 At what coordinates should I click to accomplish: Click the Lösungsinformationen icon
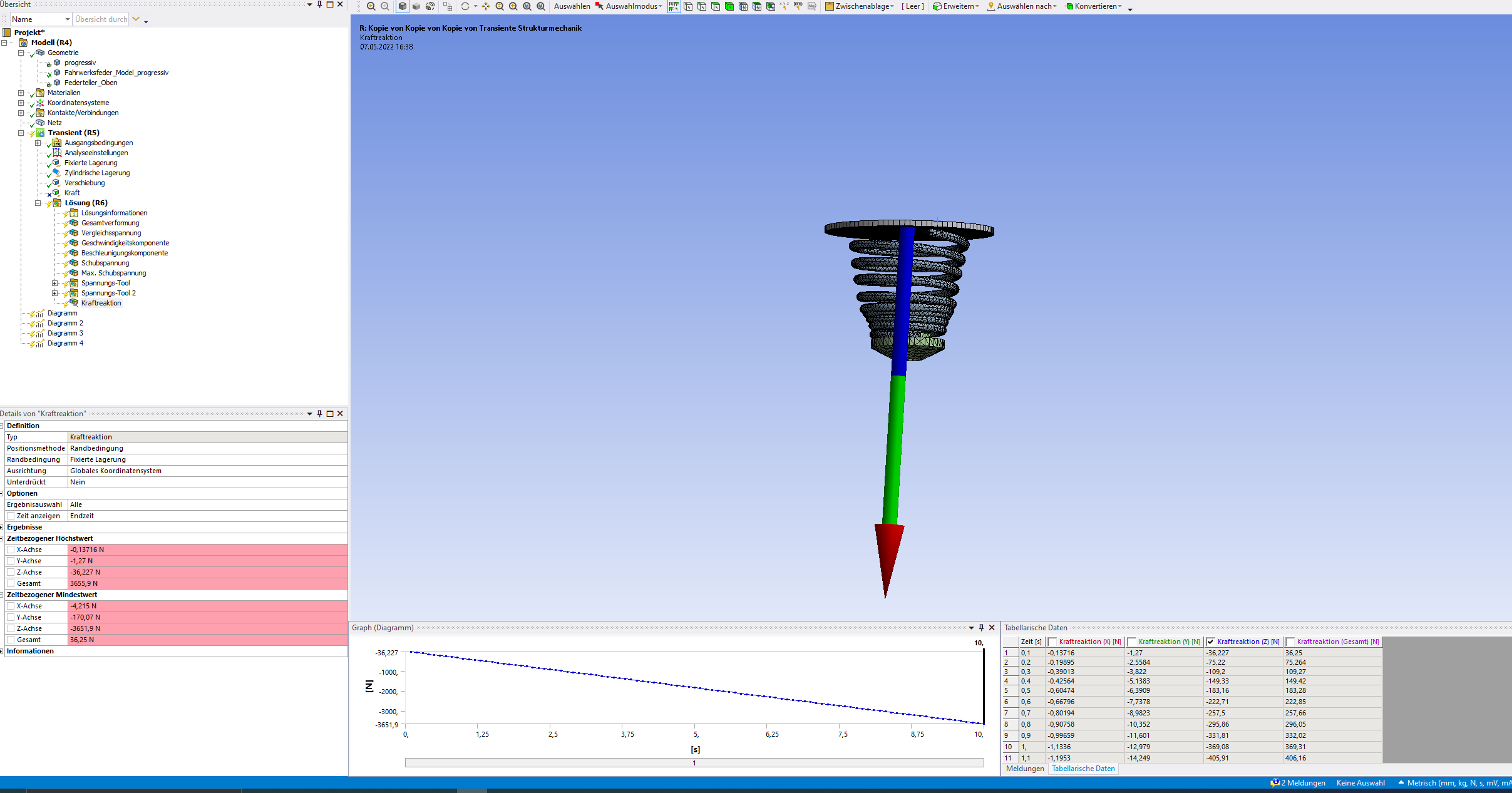(74, 213)
